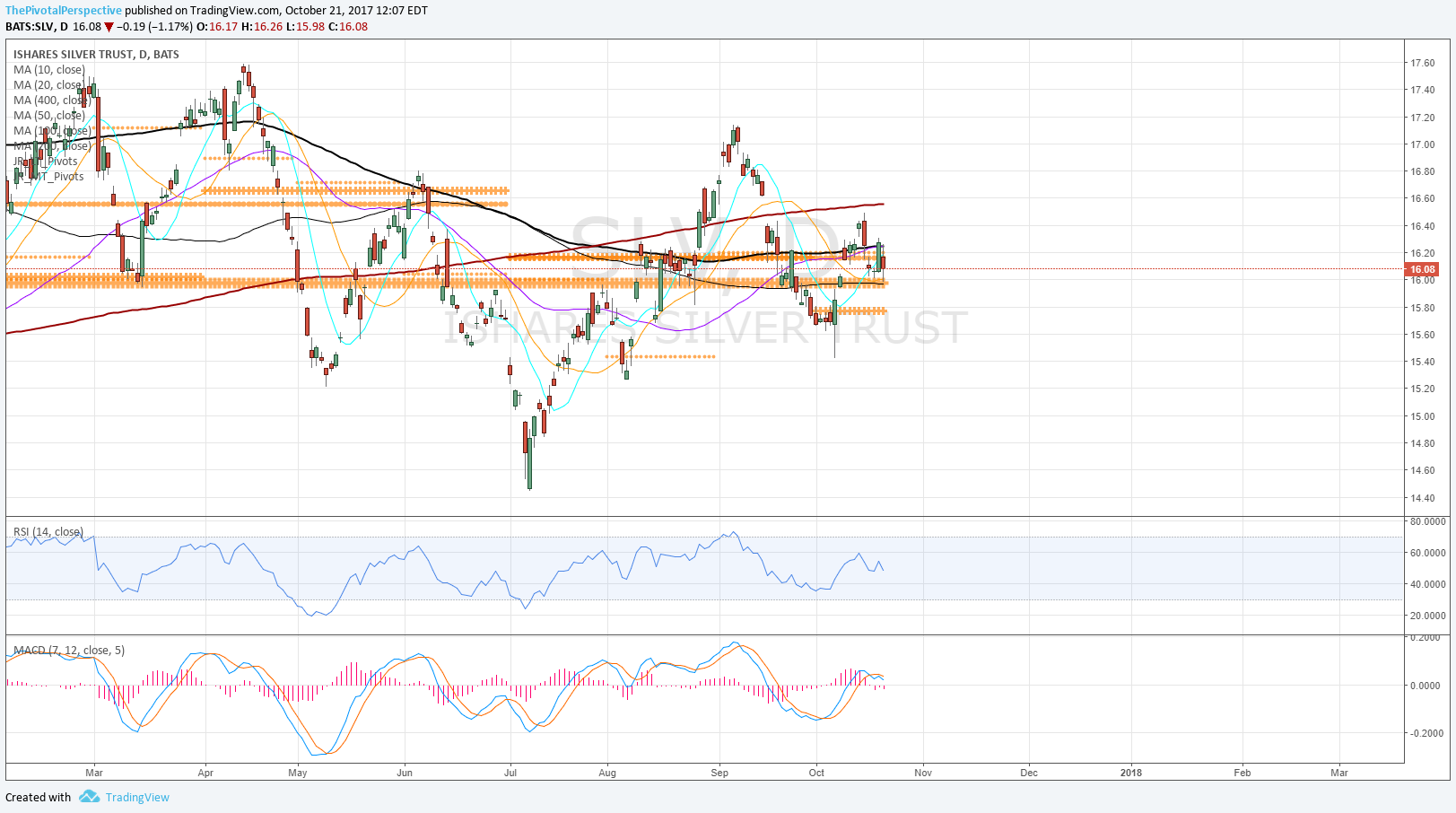Click the JT_Pivots indicator label
The width and height of the screenshot is (1456, 813).
coord(48,161)
